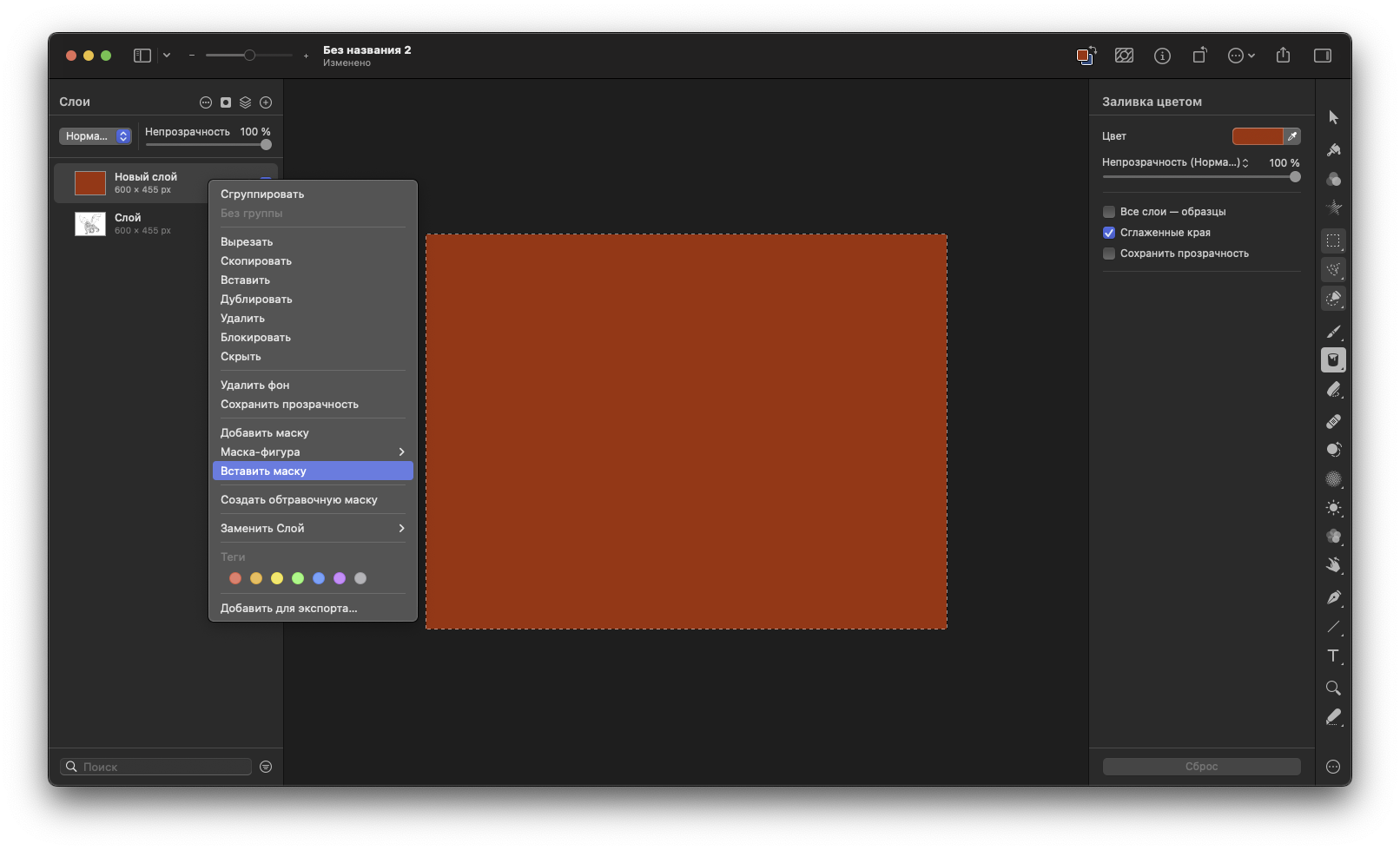
Task: Select the Quick Selection tool
Action: click(x=1333, y=269)
